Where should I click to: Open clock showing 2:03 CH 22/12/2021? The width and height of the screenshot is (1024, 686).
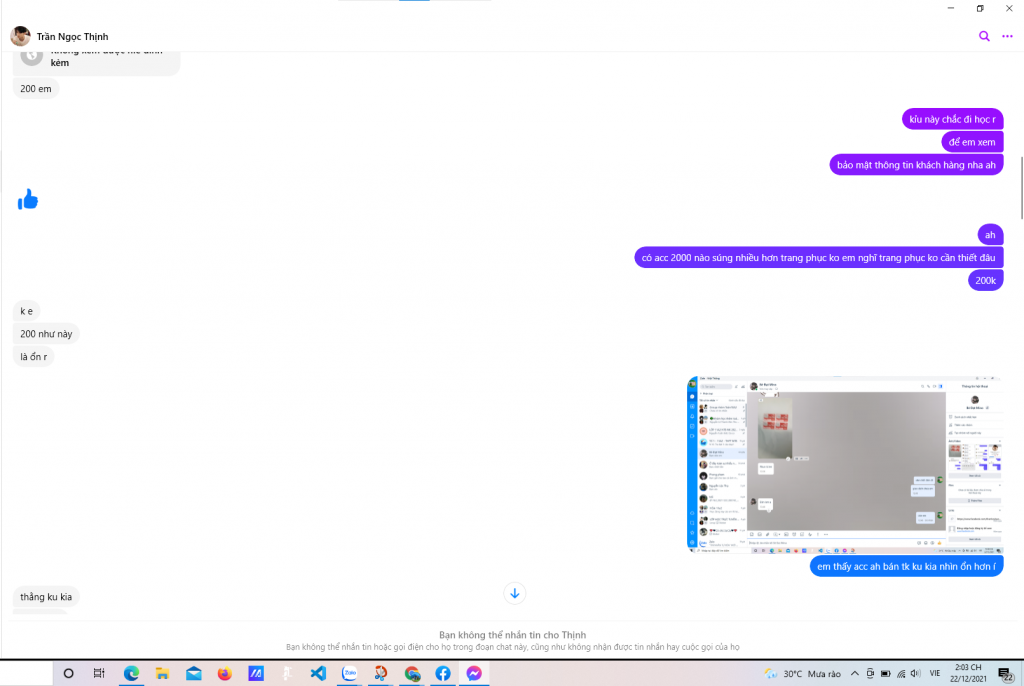pyautogui.click(x=968, y=673)
